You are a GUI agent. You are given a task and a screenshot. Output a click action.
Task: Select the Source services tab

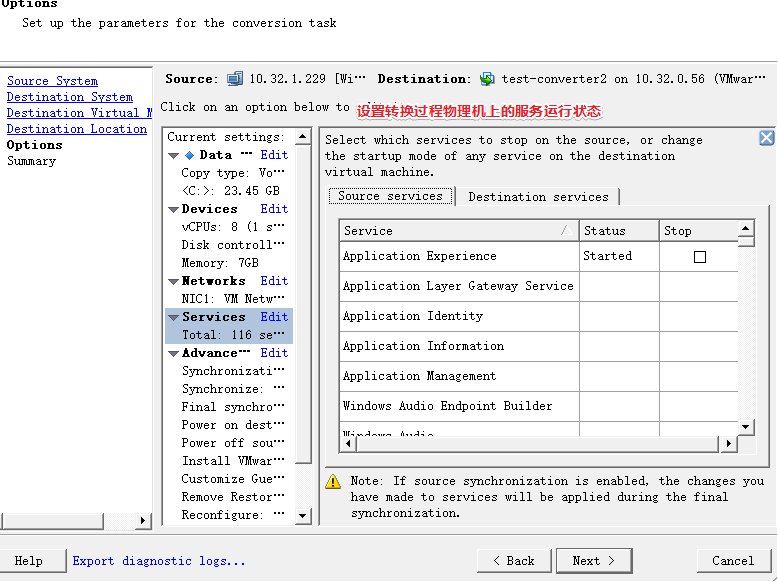pyautogui.click(x=390, y=197)
